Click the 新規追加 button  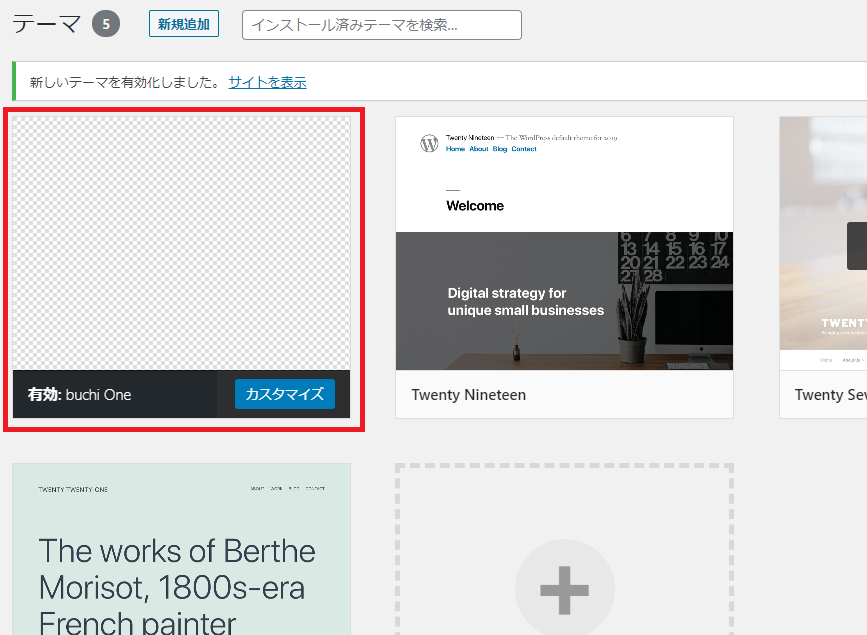pos(184,24)
